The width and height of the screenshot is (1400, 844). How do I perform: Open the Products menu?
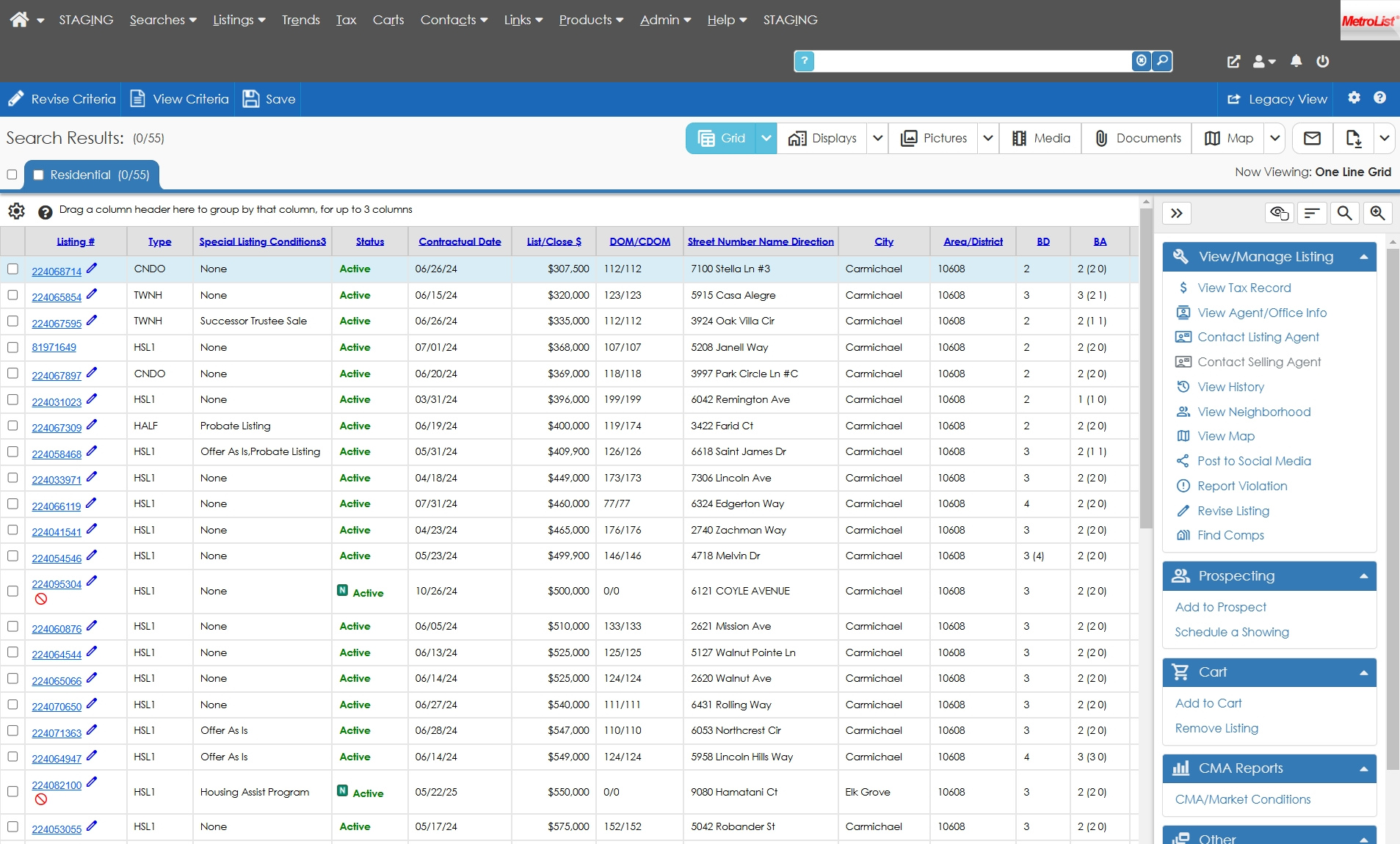click(x=591, y=20)
